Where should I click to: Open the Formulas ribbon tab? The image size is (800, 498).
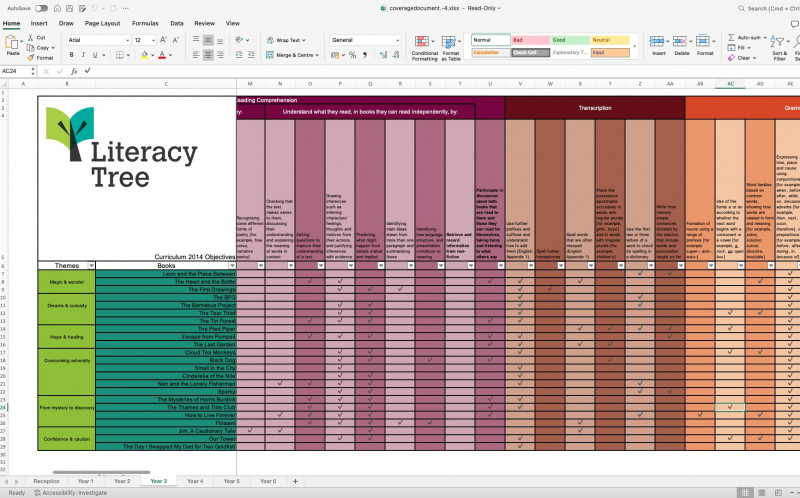pos(145,22)
